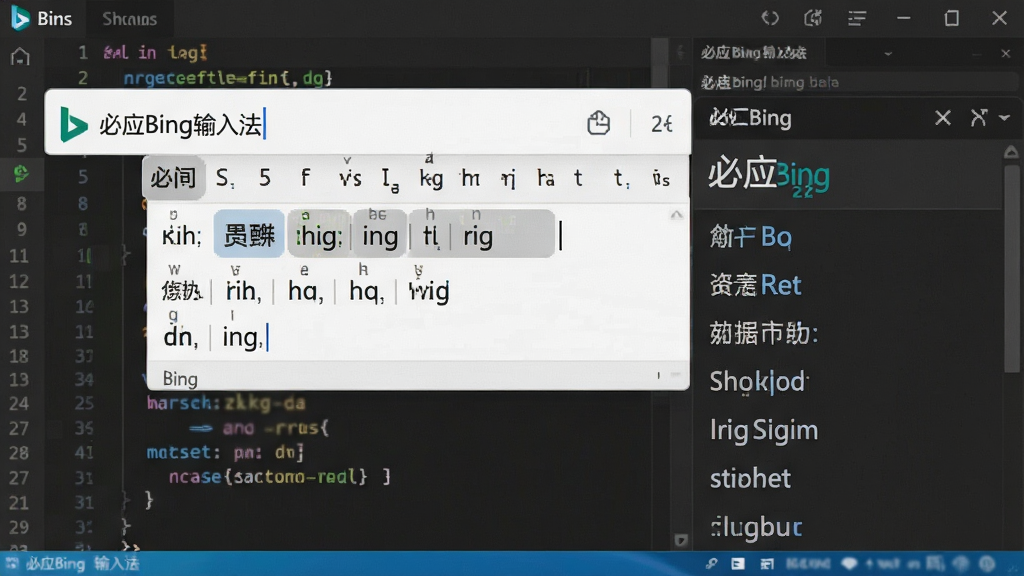Open dropdown arrow in 必应Bing panel tab bar
Viewport: 1024px width, 576px height.
pos(888,54)
